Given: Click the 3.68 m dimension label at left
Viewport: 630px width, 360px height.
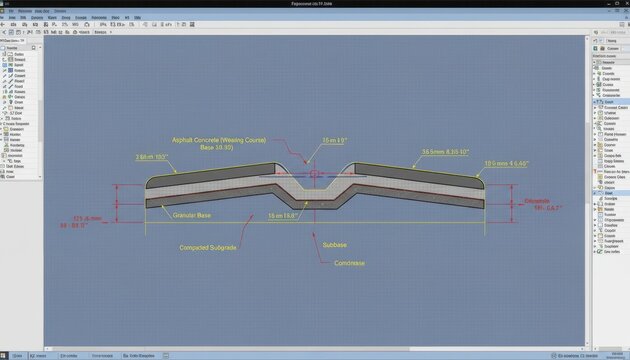Looking at the screenshot, I should (x=152, y=157).
